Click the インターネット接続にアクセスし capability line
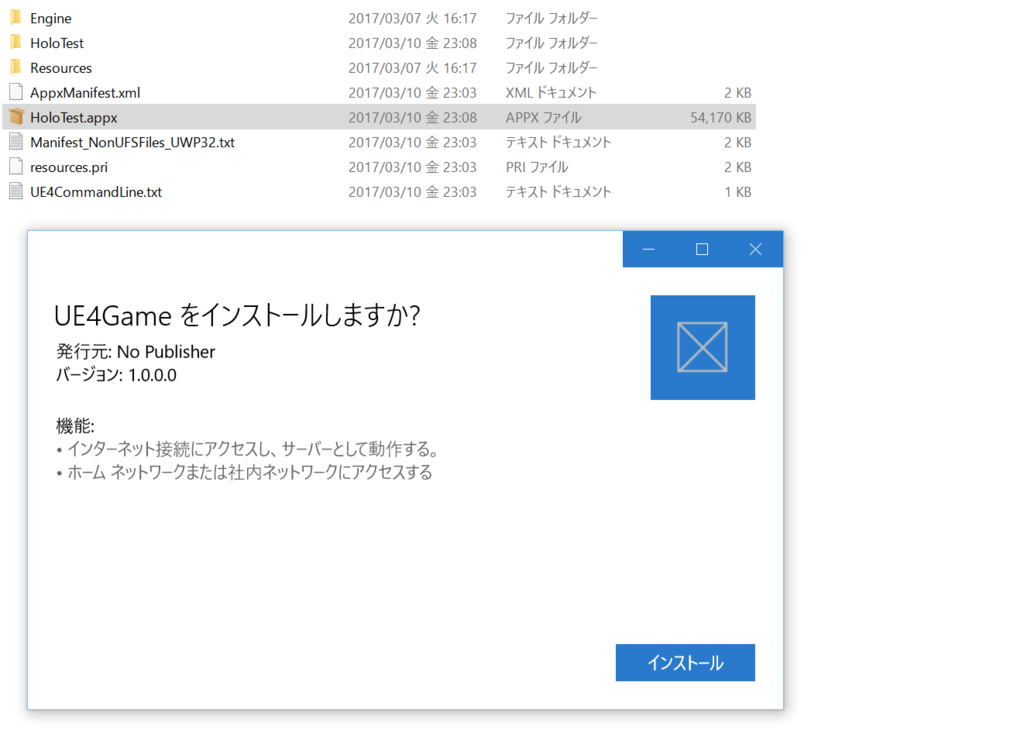This screenshot has width=1024, height=734. point(248,449)
